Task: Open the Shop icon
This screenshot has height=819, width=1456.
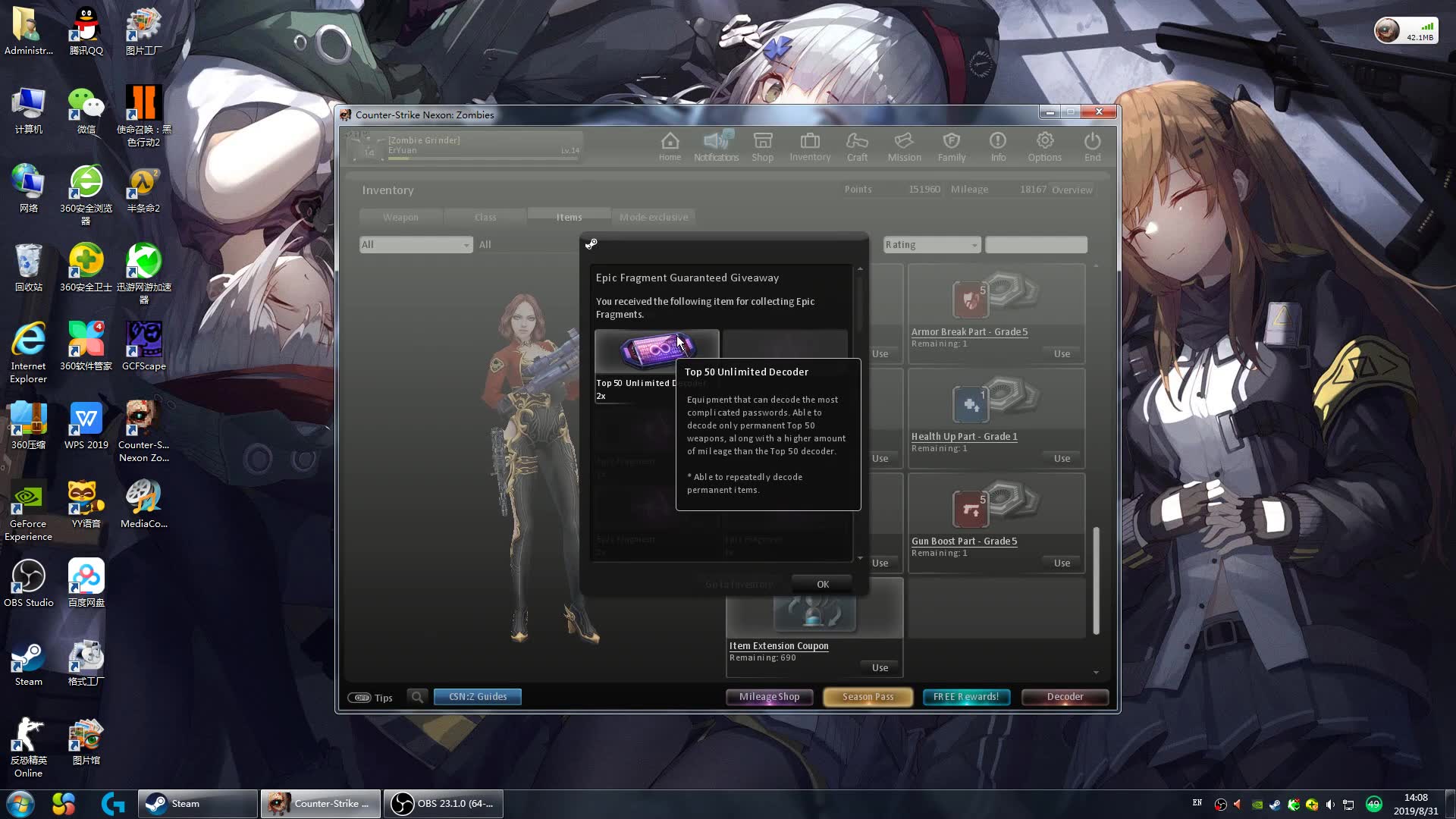Action: pyautogui.click(x=762, y=146)
